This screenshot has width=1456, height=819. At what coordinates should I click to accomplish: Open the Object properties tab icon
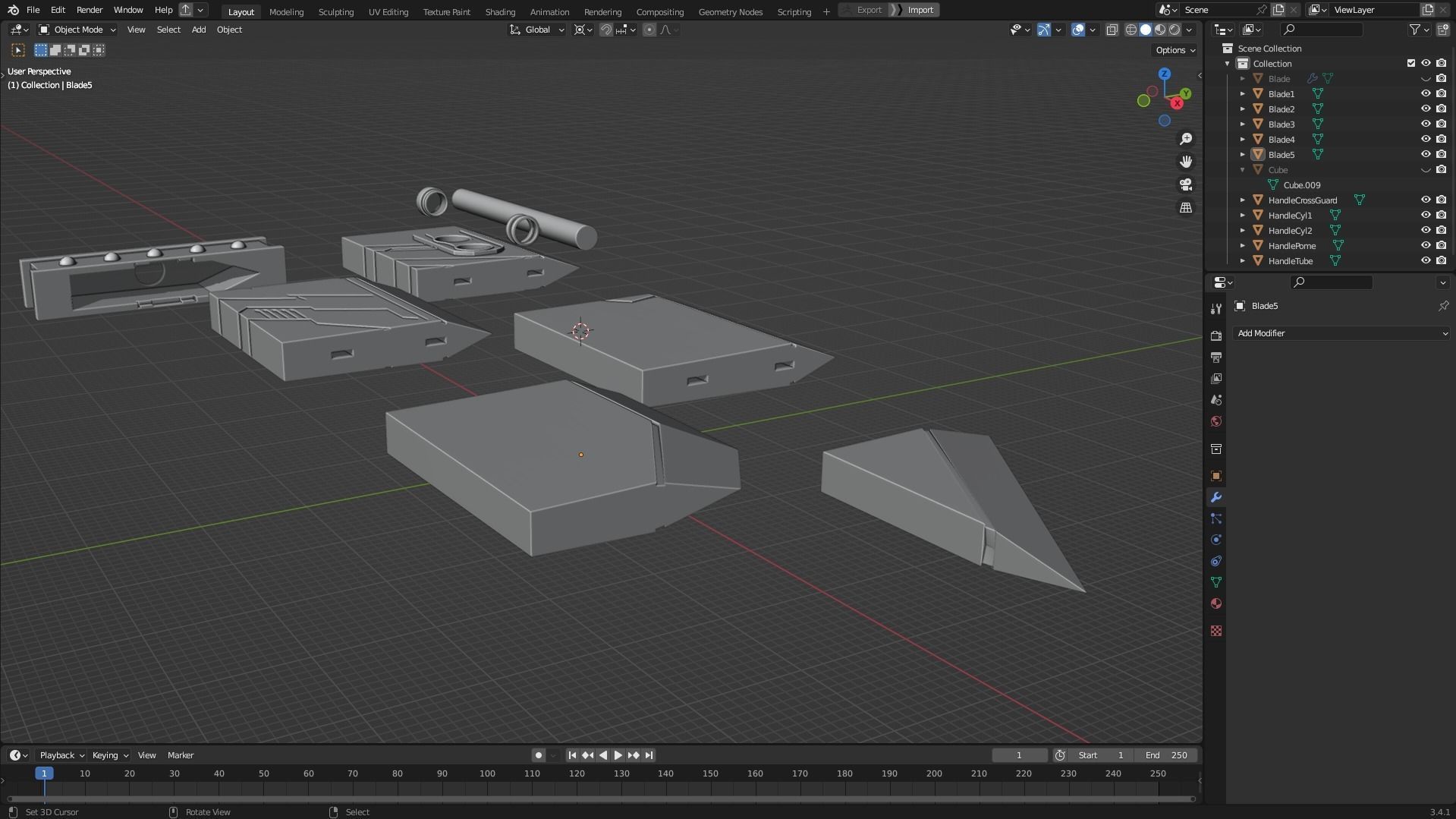1216,476
